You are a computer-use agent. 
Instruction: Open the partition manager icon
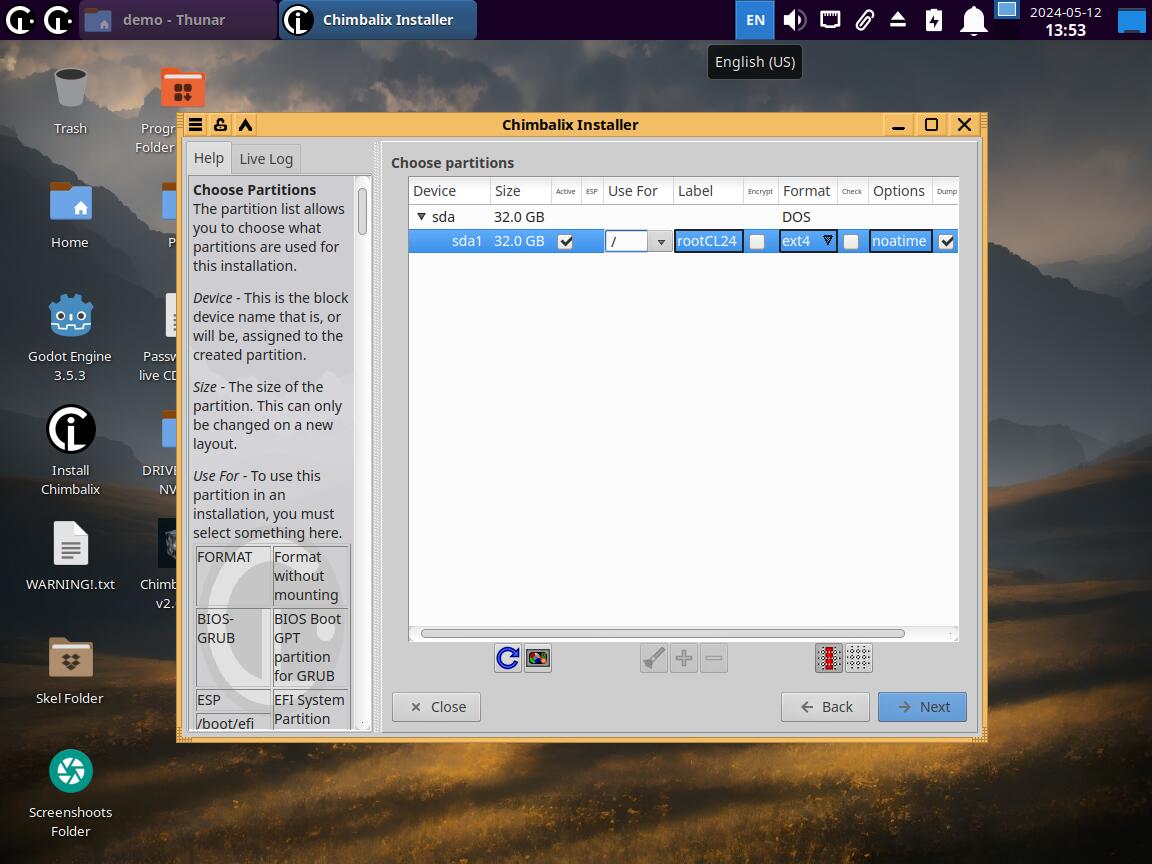point(538,658)
